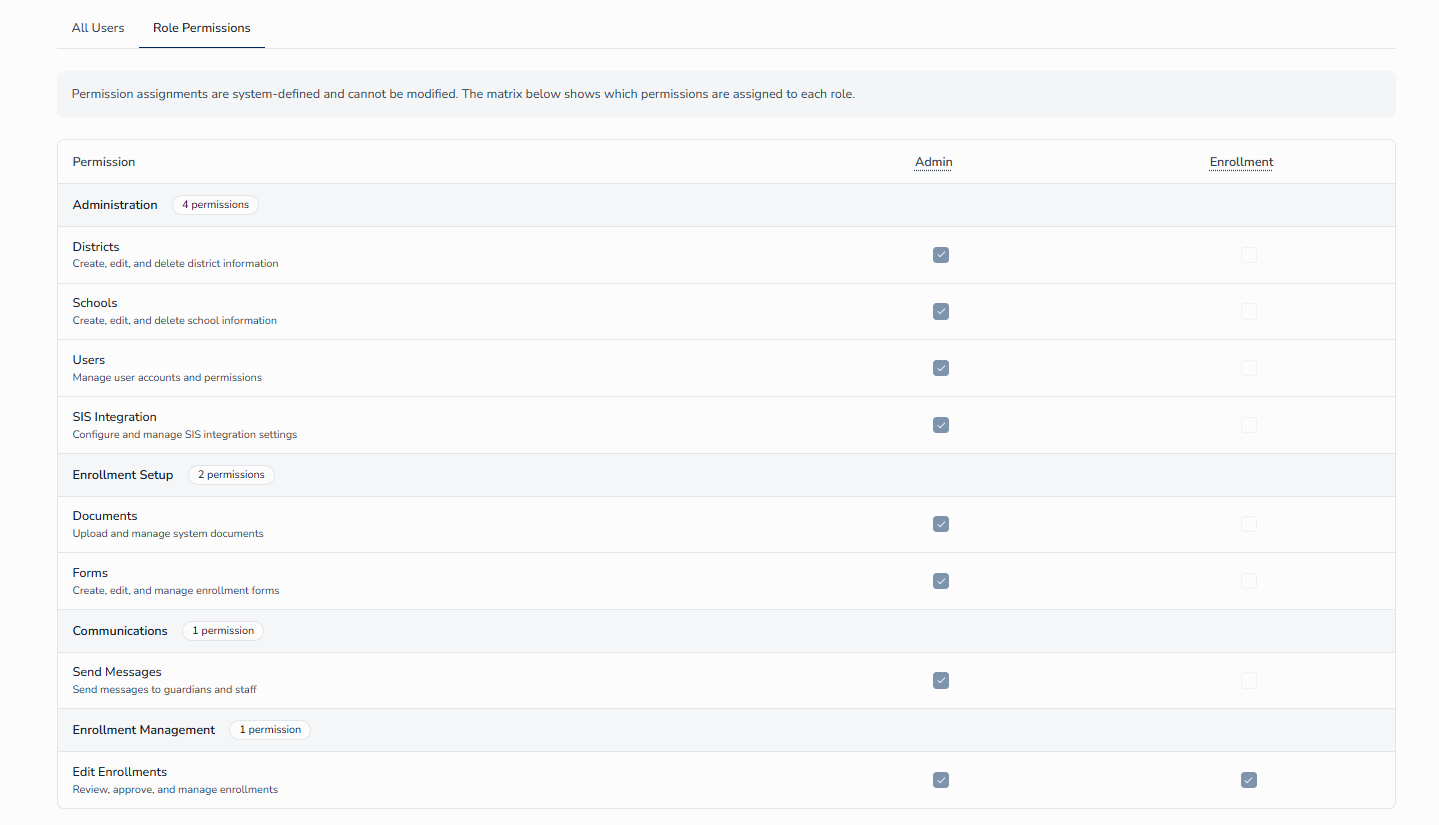This screenshot has height=825, width=1439.
Task: Click the Districts permission name
Action: coord(96,247)
